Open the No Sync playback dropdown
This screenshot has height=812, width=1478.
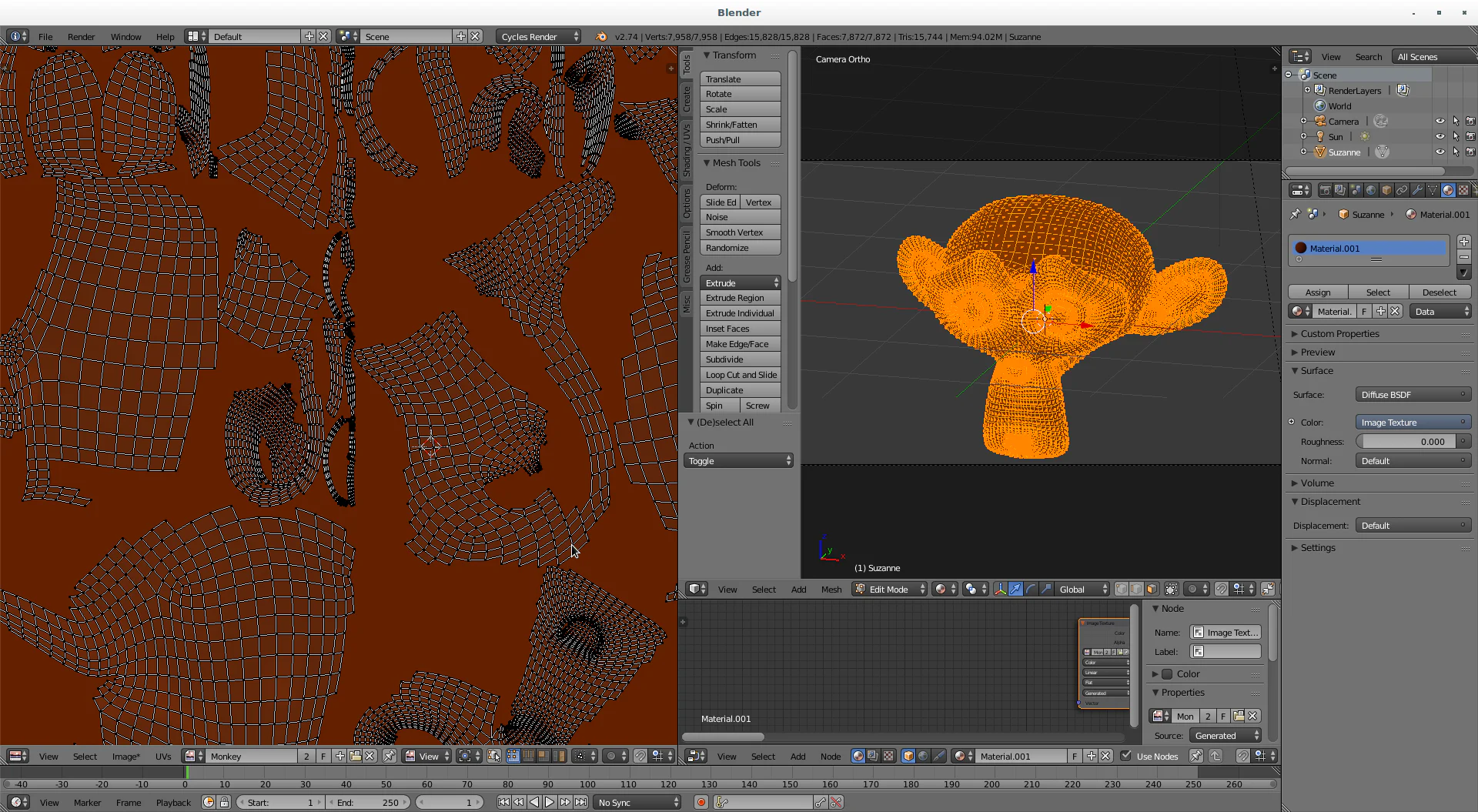[638, 802]
